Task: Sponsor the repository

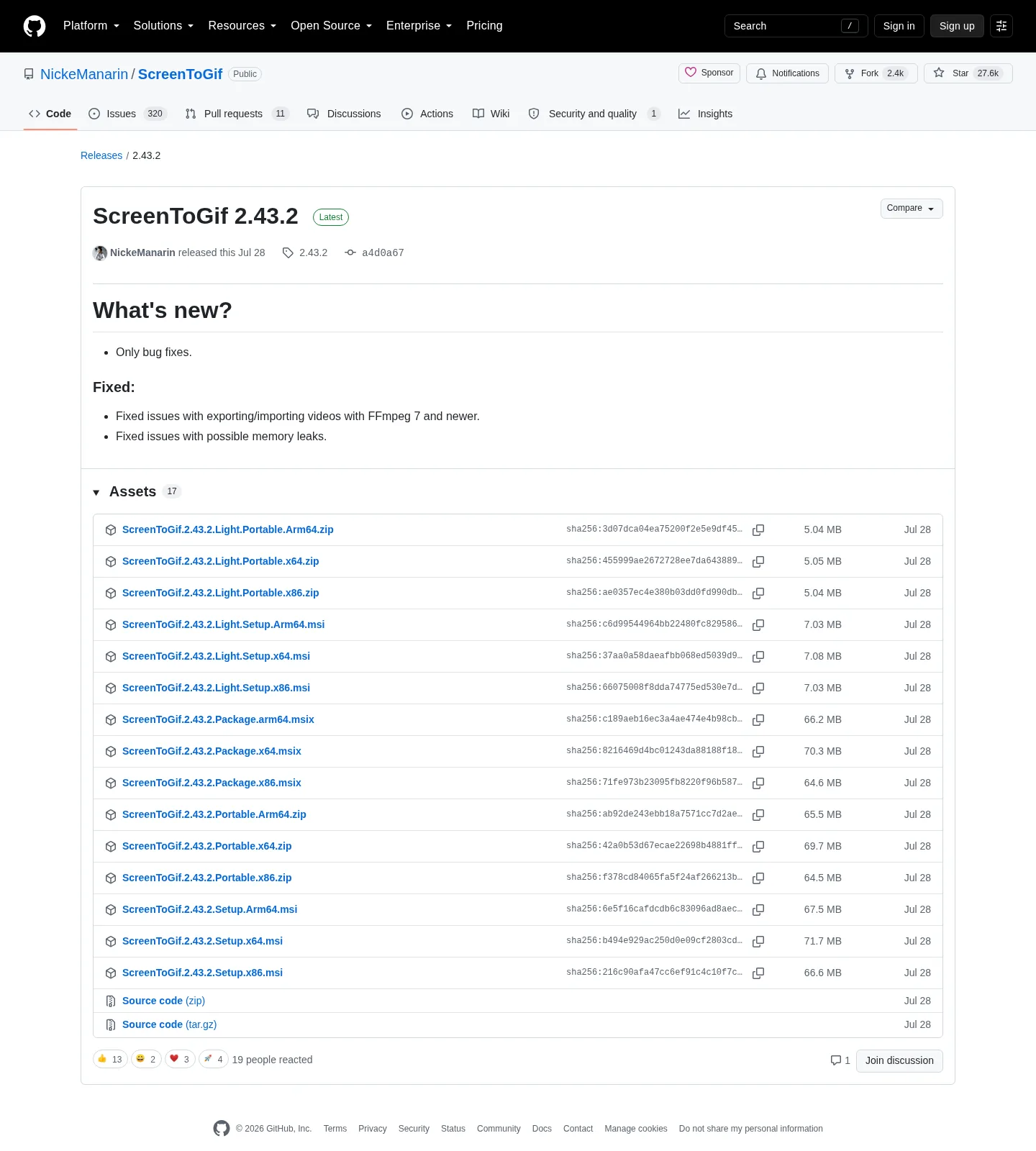Action: coord(709,73)
